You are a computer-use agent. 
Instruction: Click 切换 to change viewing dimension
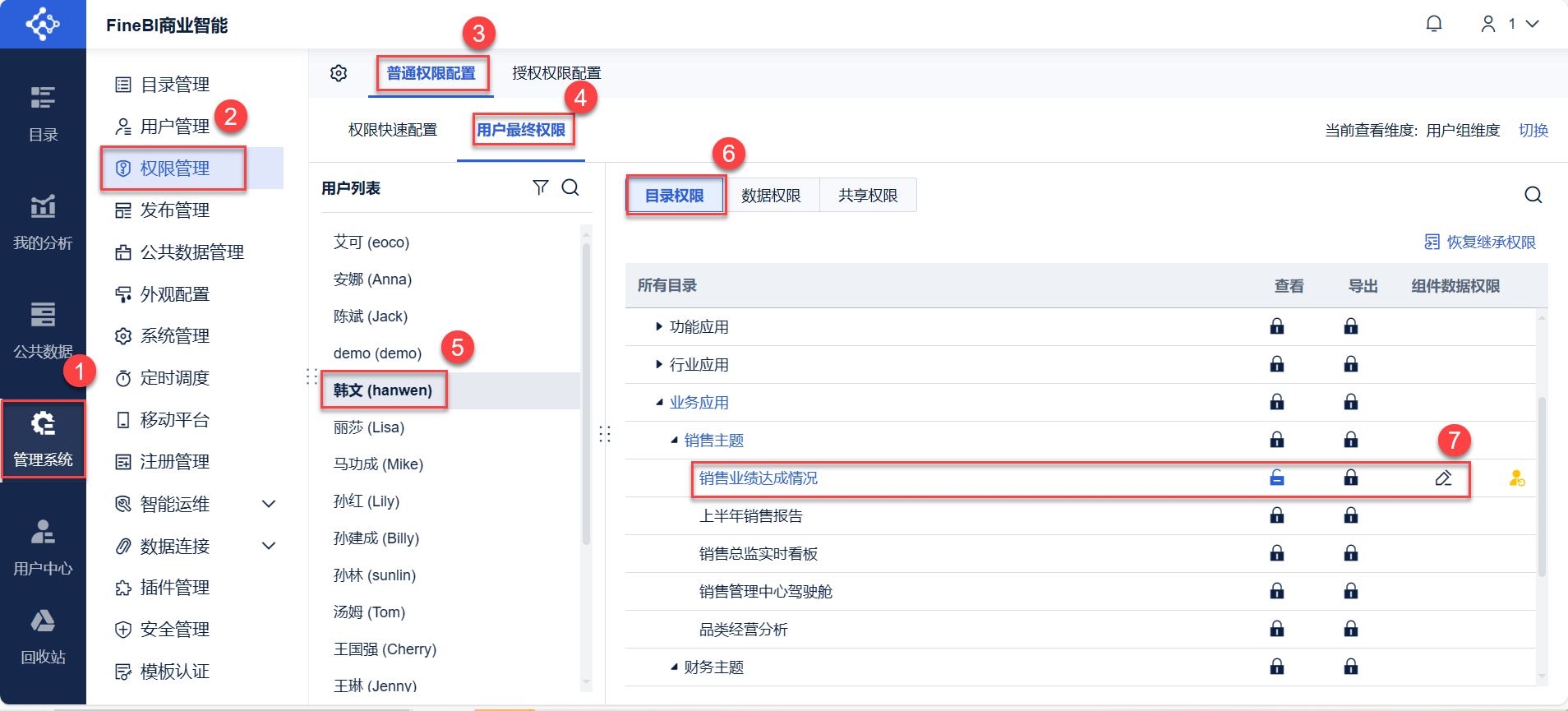(1533, 131)
